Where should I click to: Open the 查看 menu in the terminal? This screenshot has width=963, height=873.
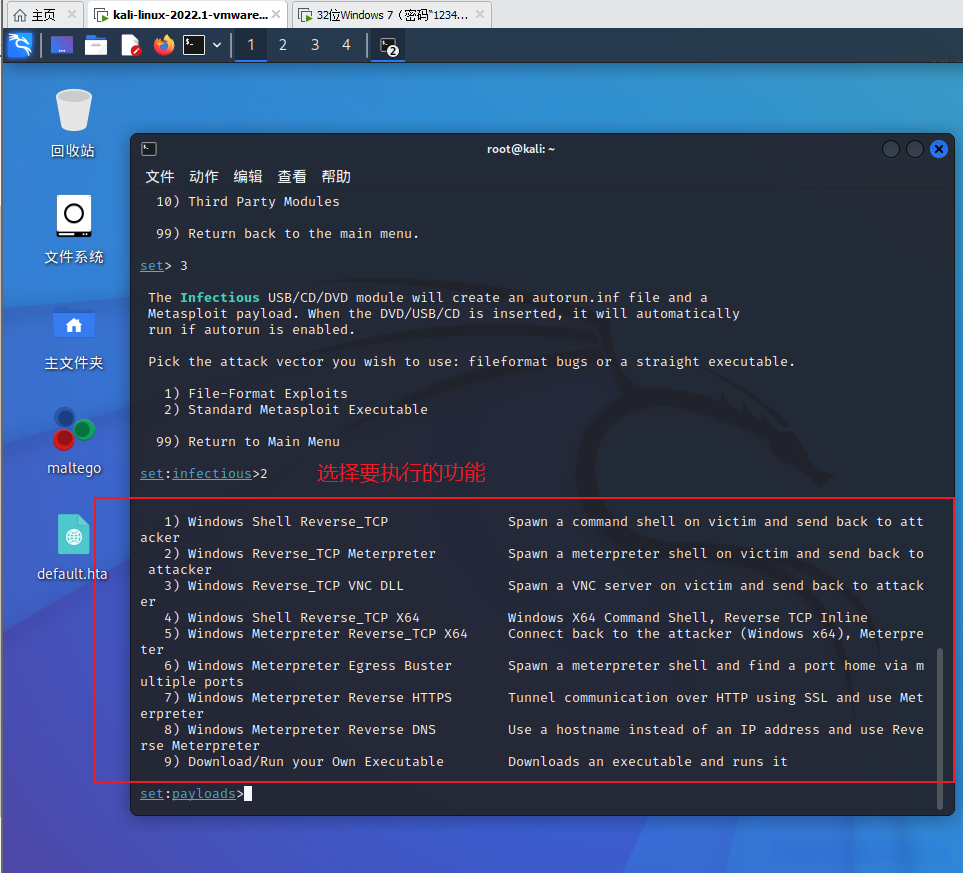(292, 177)
